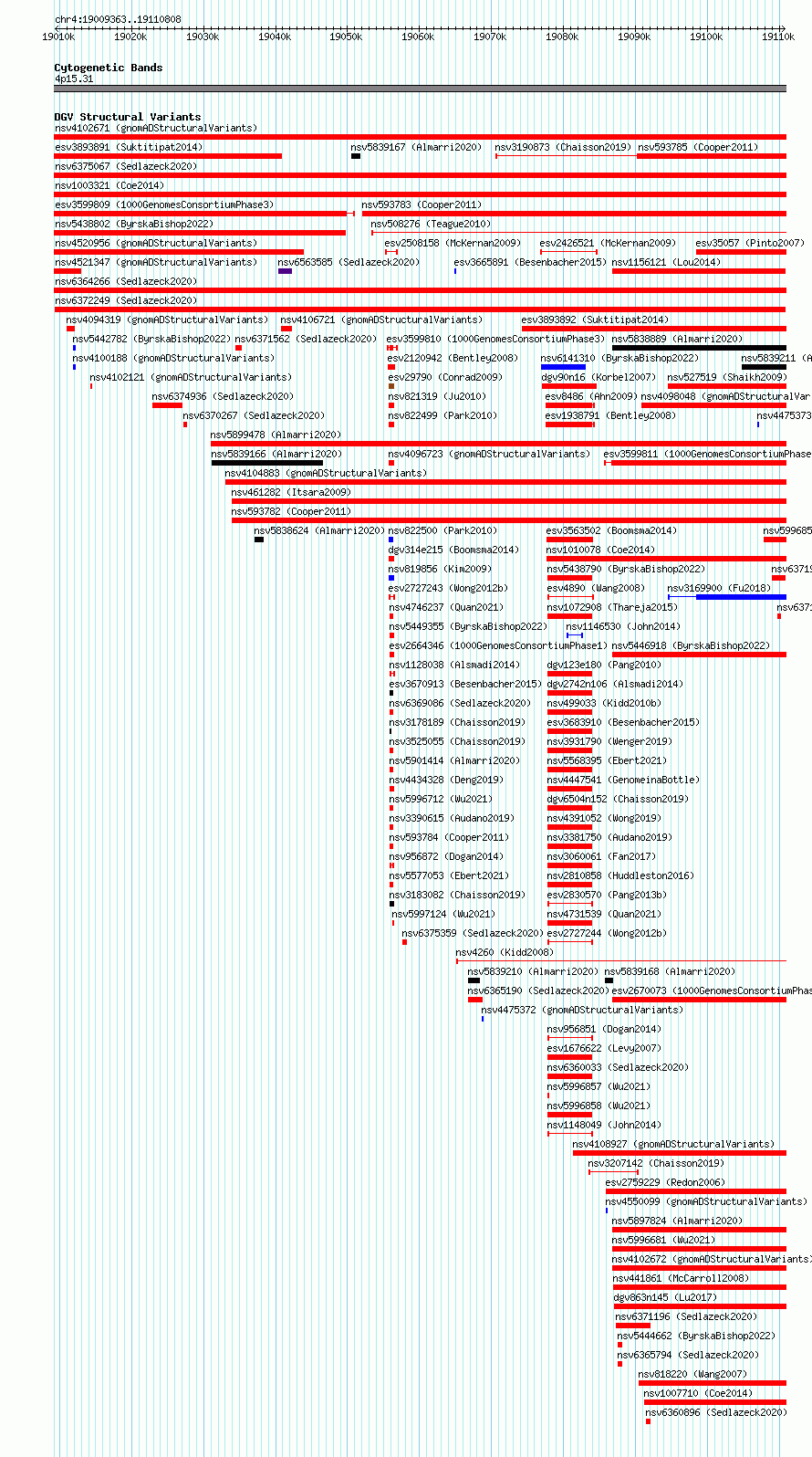Viewport: 812px width, 1457px height.
Task: Select nsv3169900 (Fu2018) blue variant label
Action: point(719,588)
